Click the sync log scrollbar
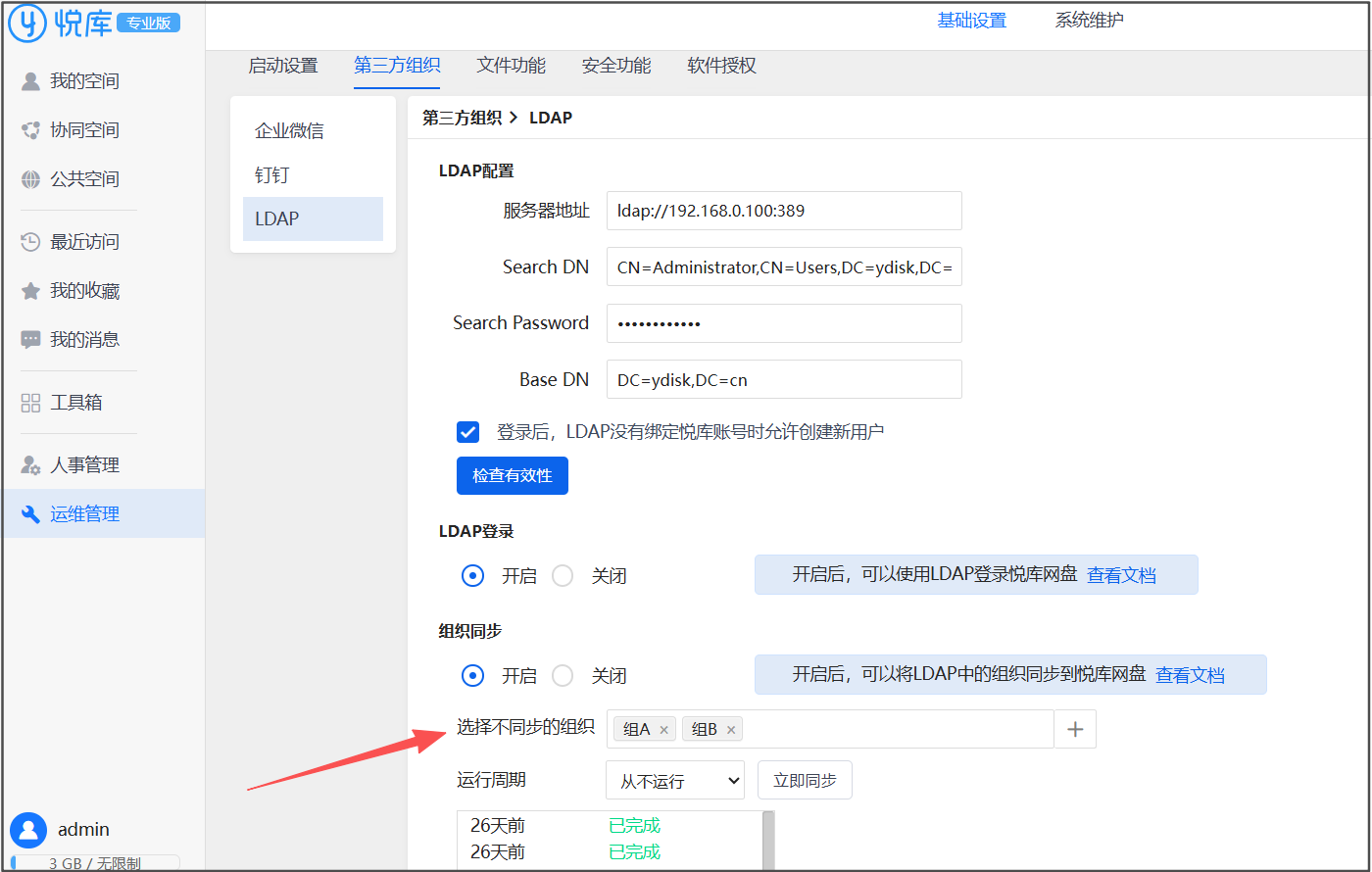The width and height of the screenshot is (1372, 872). pos(768,841)
